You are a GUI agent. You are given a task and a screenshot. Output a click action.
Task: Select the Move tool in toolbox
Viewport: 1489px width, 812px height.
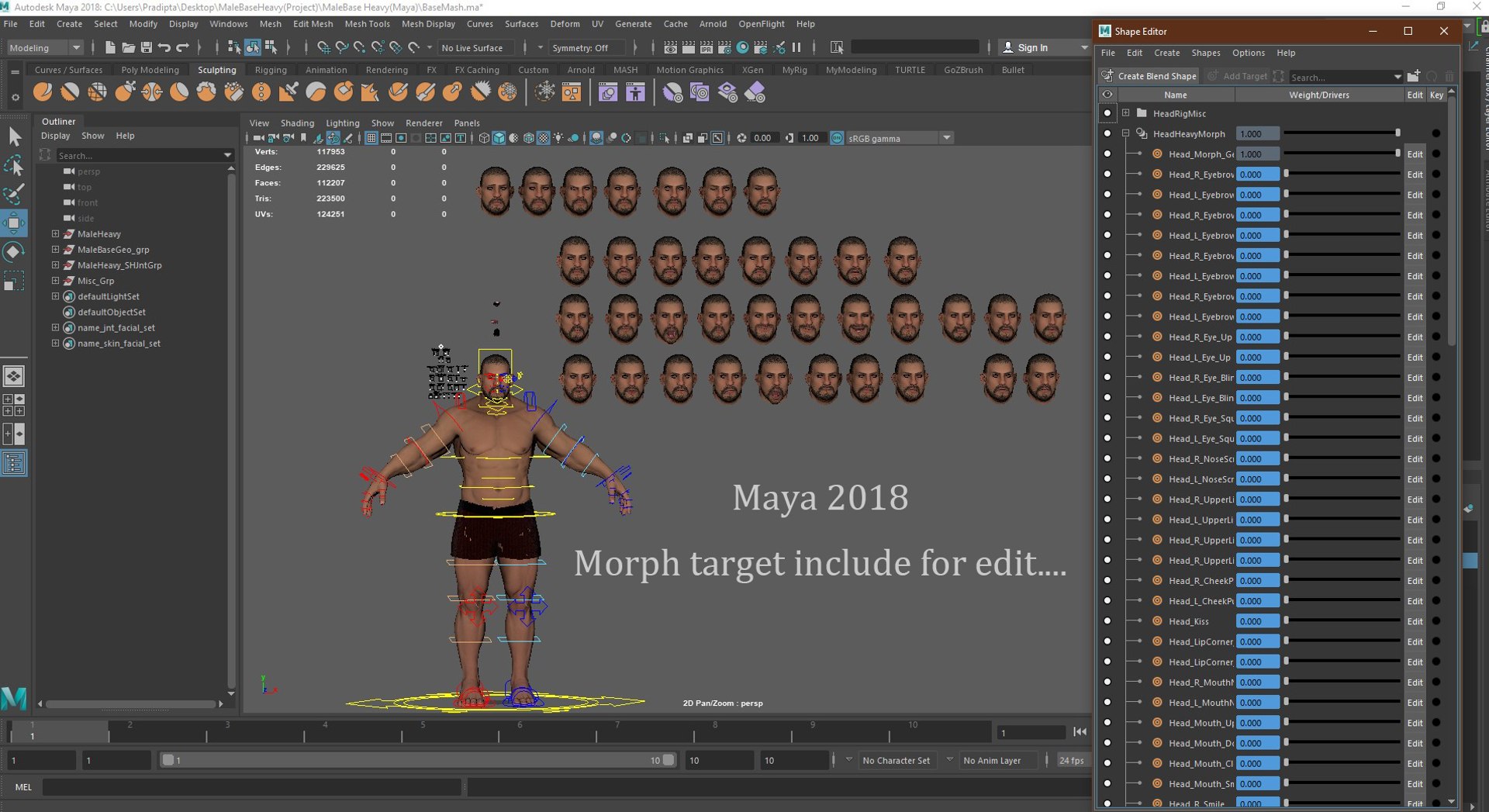click(14, 223)
